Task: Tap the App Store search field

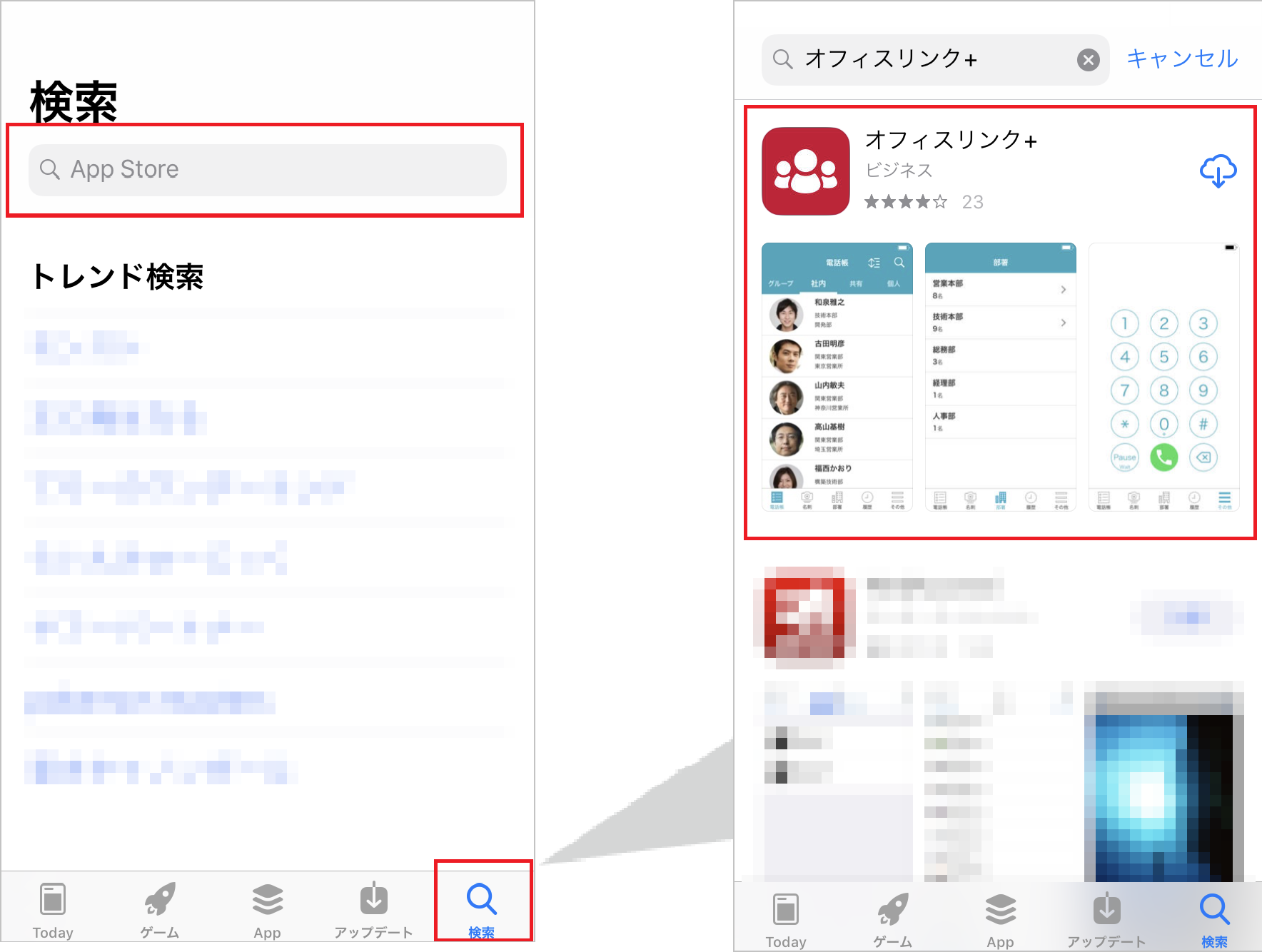Action: (266, 169)
